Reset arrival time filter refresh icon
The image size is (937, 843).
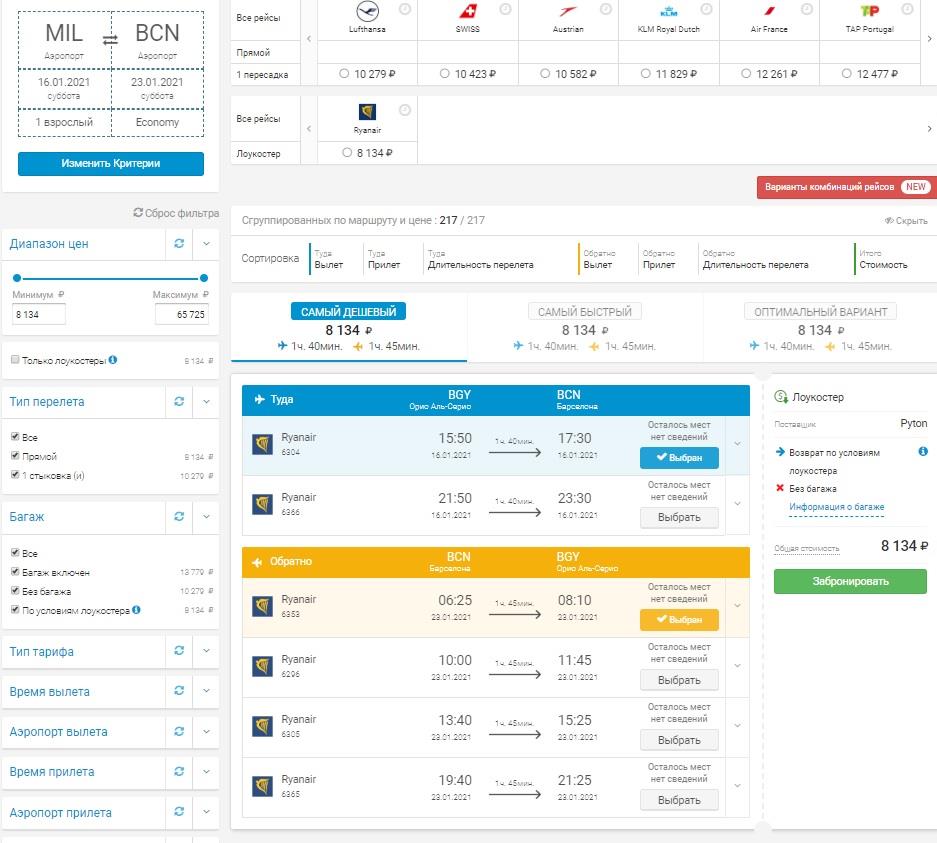coord(179,771)
